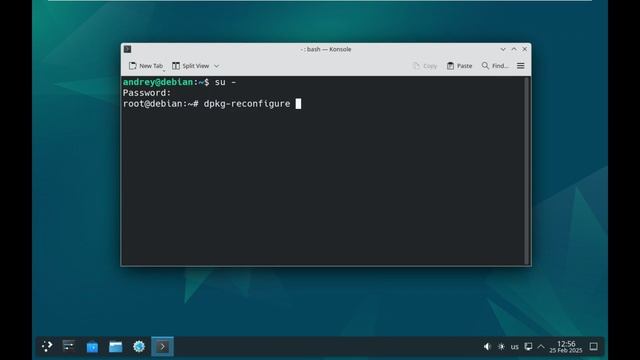Click the Password: line in terminal
This screenshot has width=640, height=360.
[x=147, y=93]
